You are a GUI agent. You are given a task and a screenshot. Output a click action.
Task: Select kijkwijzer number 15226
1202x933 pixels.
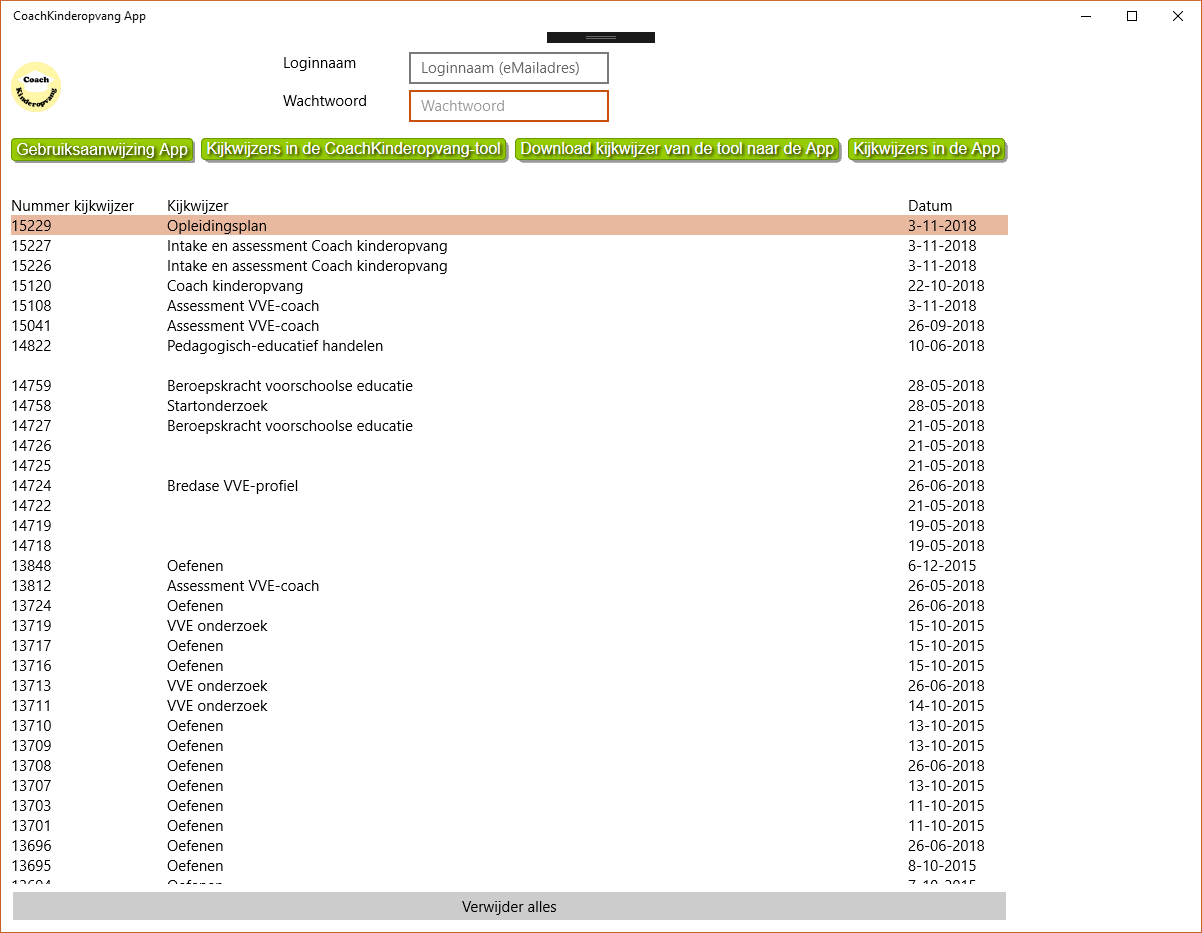coord(509,266)
